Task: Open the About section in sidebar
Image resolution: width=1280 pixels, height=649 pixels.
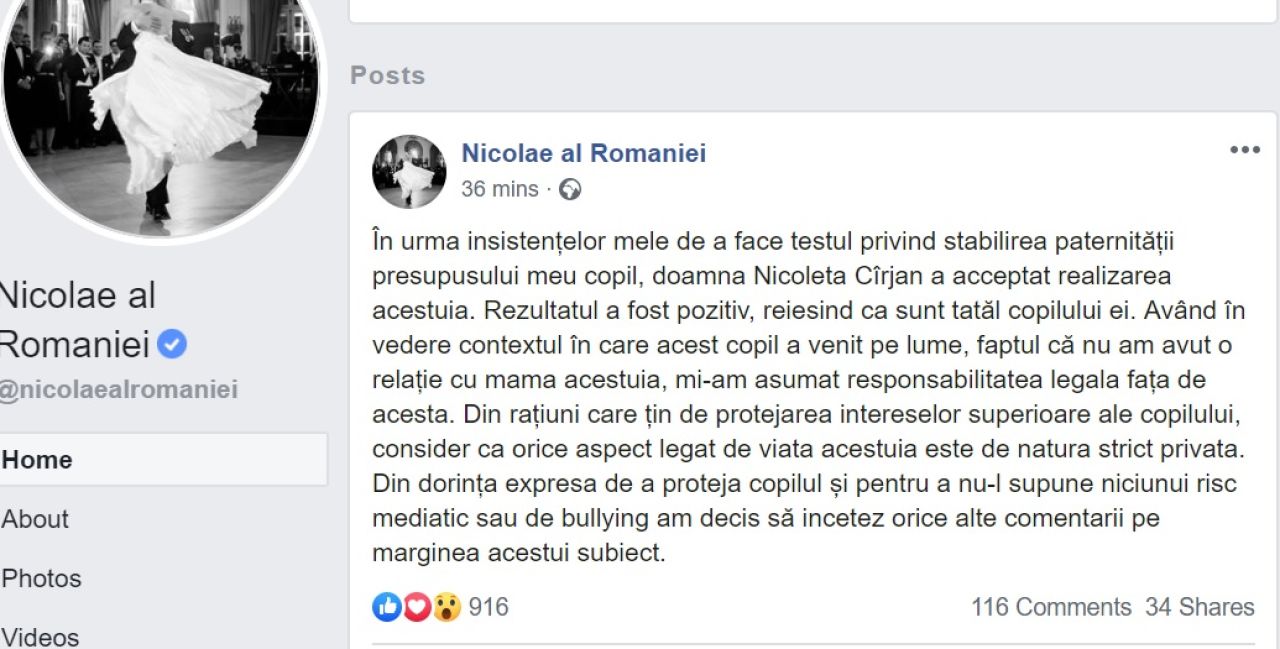Action: 36,519
